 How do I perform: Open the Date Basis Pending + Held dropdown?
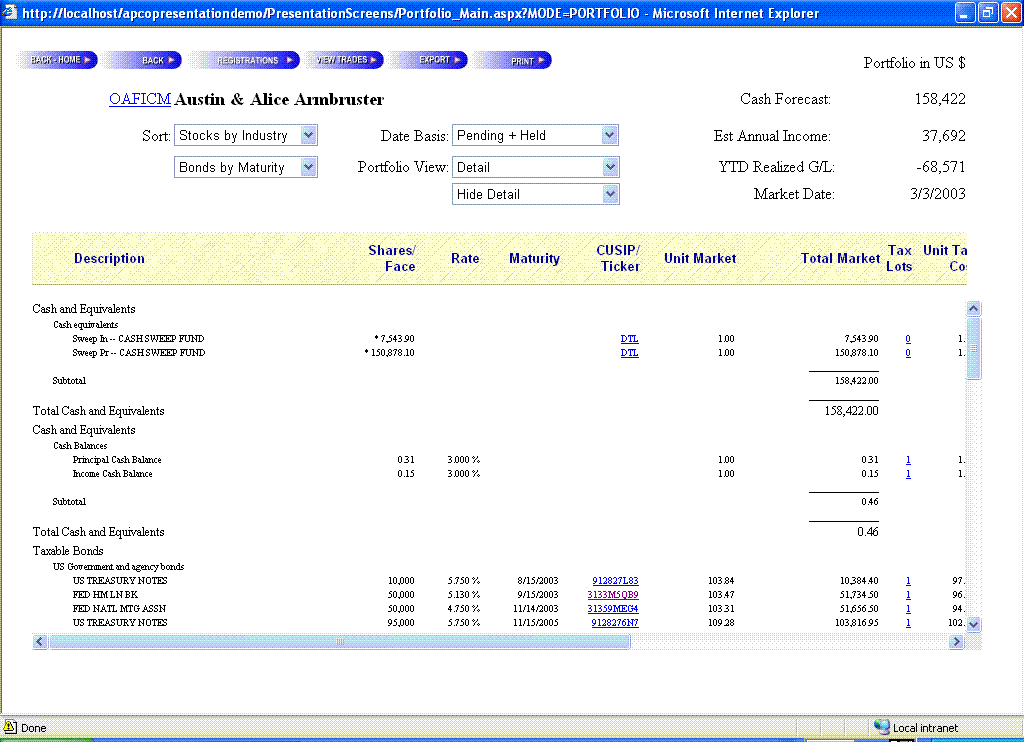535,135
